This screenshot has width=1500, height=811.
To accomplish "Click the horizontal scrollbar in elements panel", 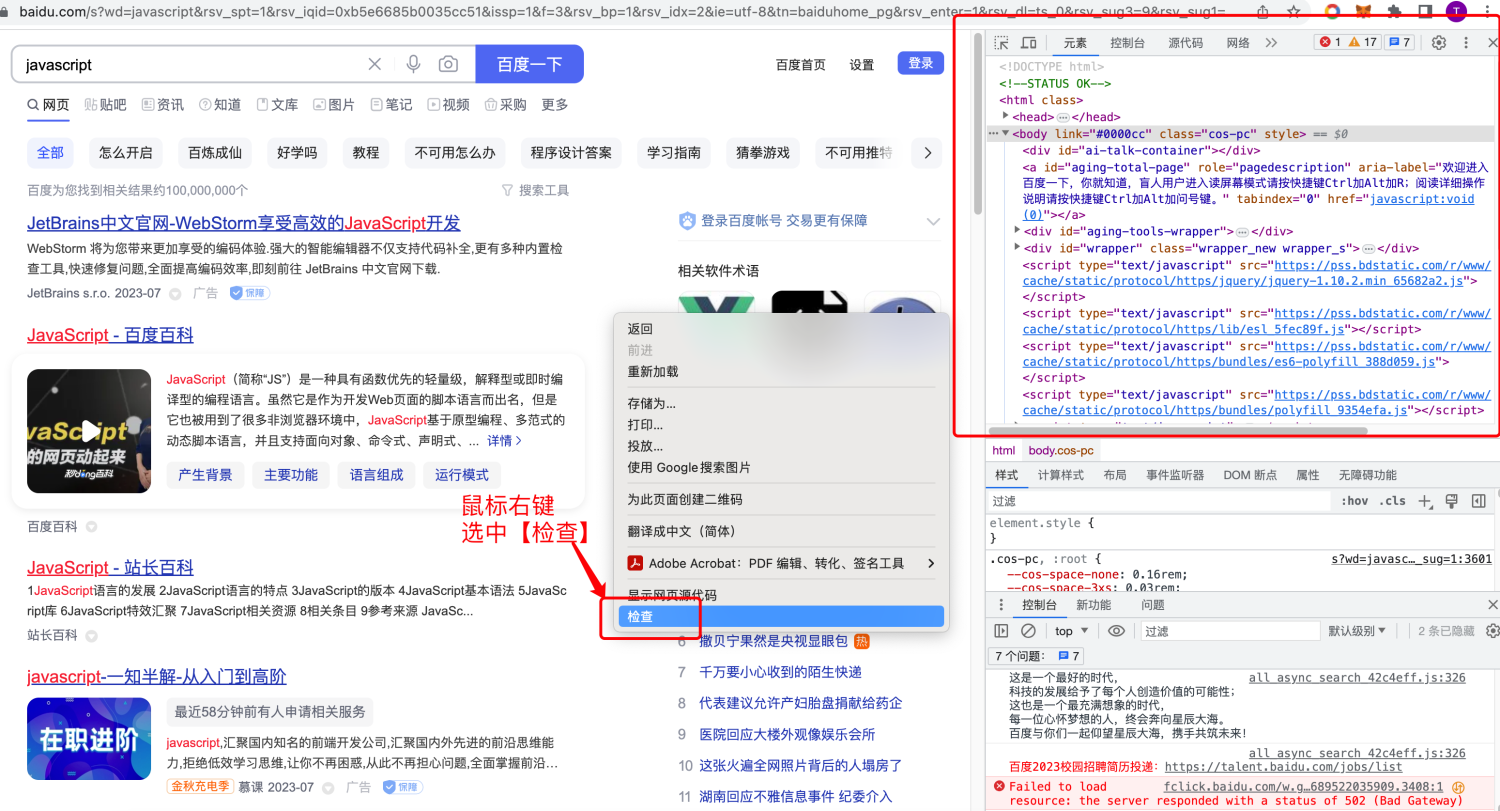I will coord(1176,431).
